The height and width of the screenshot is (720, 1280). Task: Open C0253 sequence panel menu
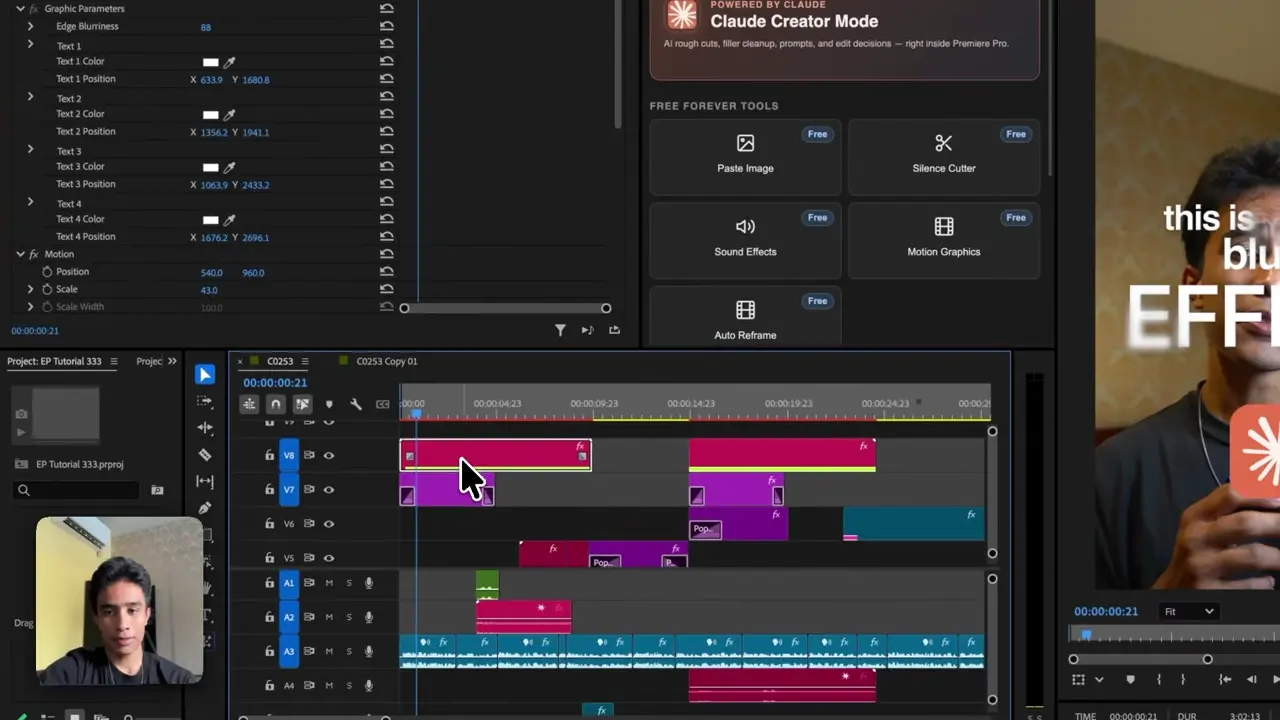(x=305, y=361)
